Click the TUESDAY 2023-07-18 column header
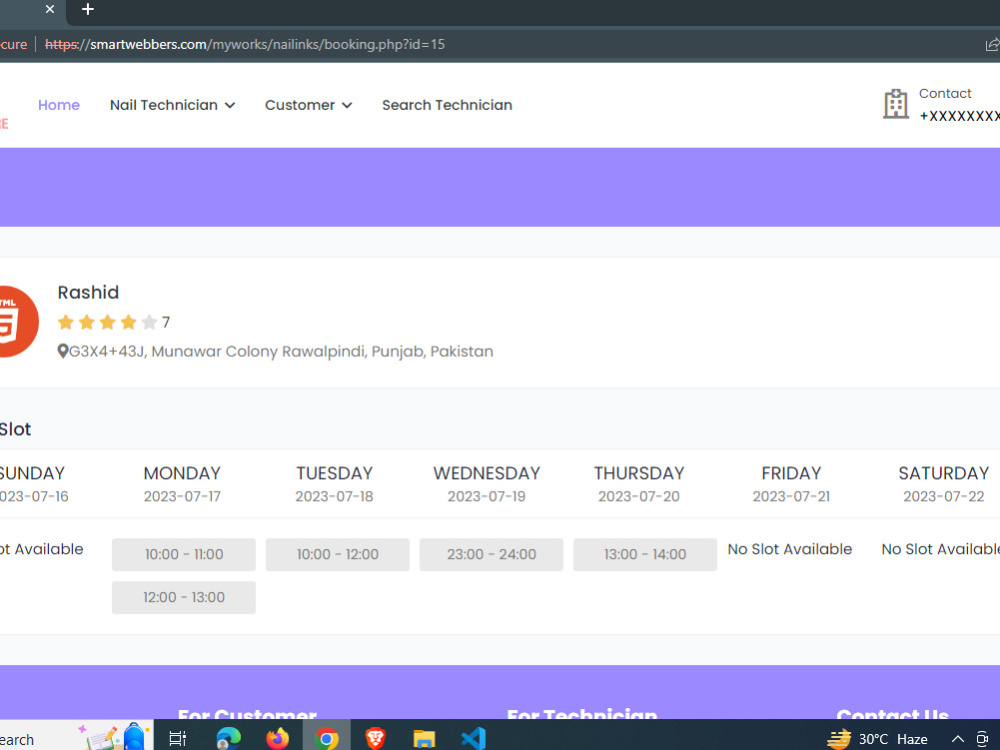Image resolution: width=1000 pixels, height=750 pixels. [334, 484]
